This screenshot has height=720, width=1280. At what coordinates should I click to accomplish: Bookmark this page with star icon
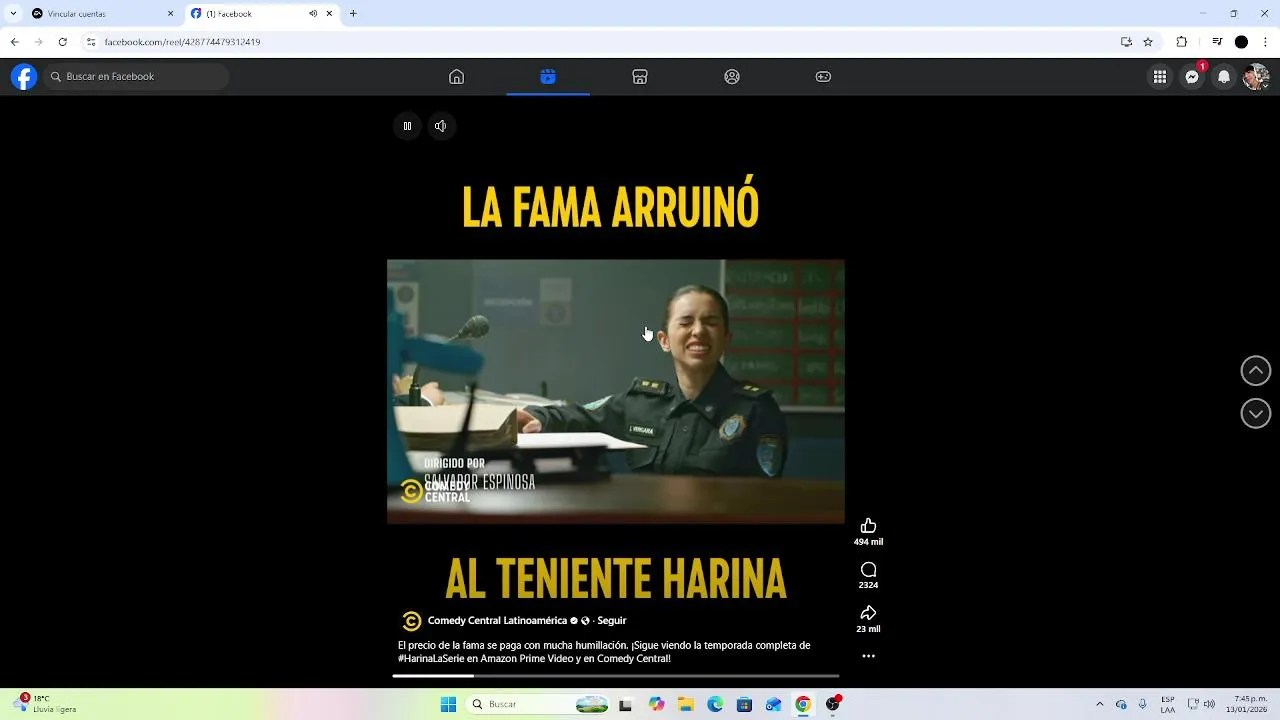[x=1148, y=42]
